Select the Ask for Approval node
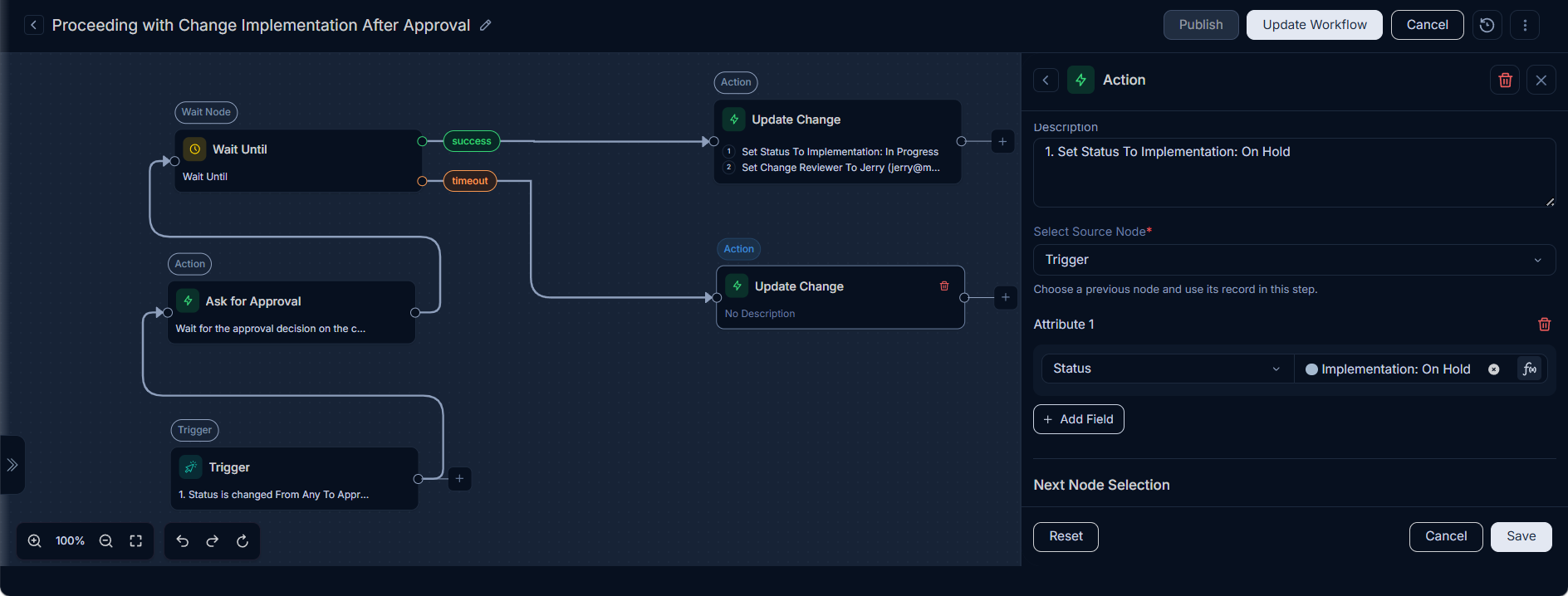The image size is (1568, 596). click(292, 313)
